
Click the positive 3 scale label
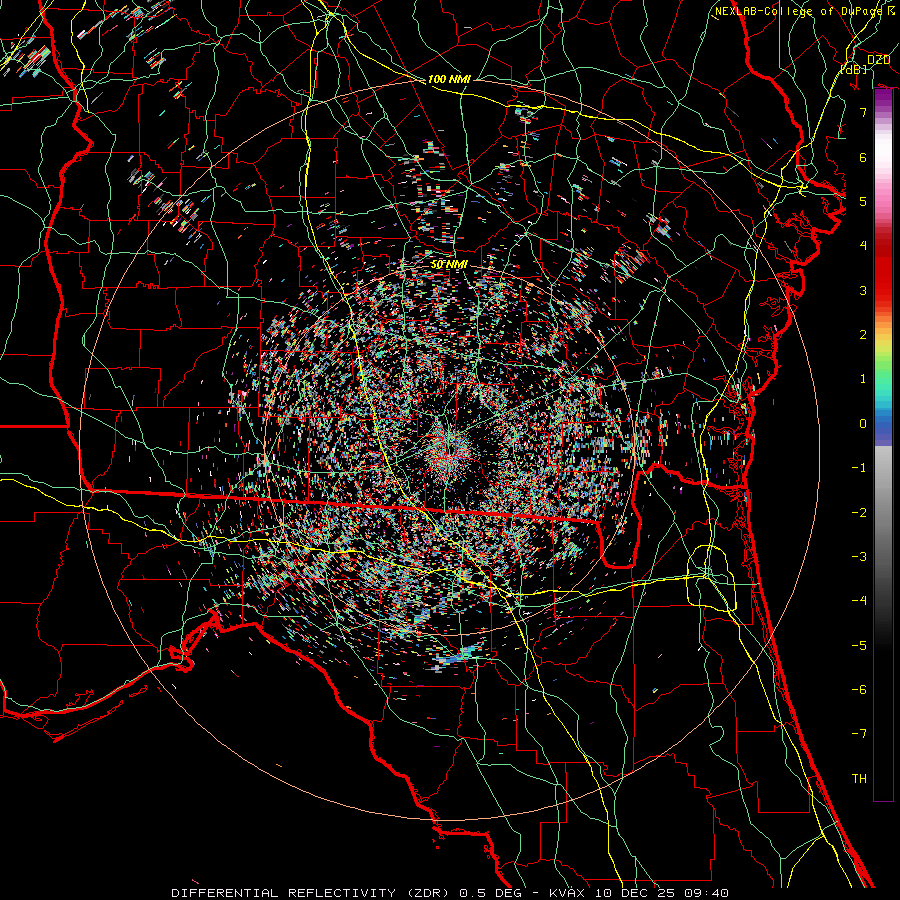pyautogui.click(x=863, y=290)
